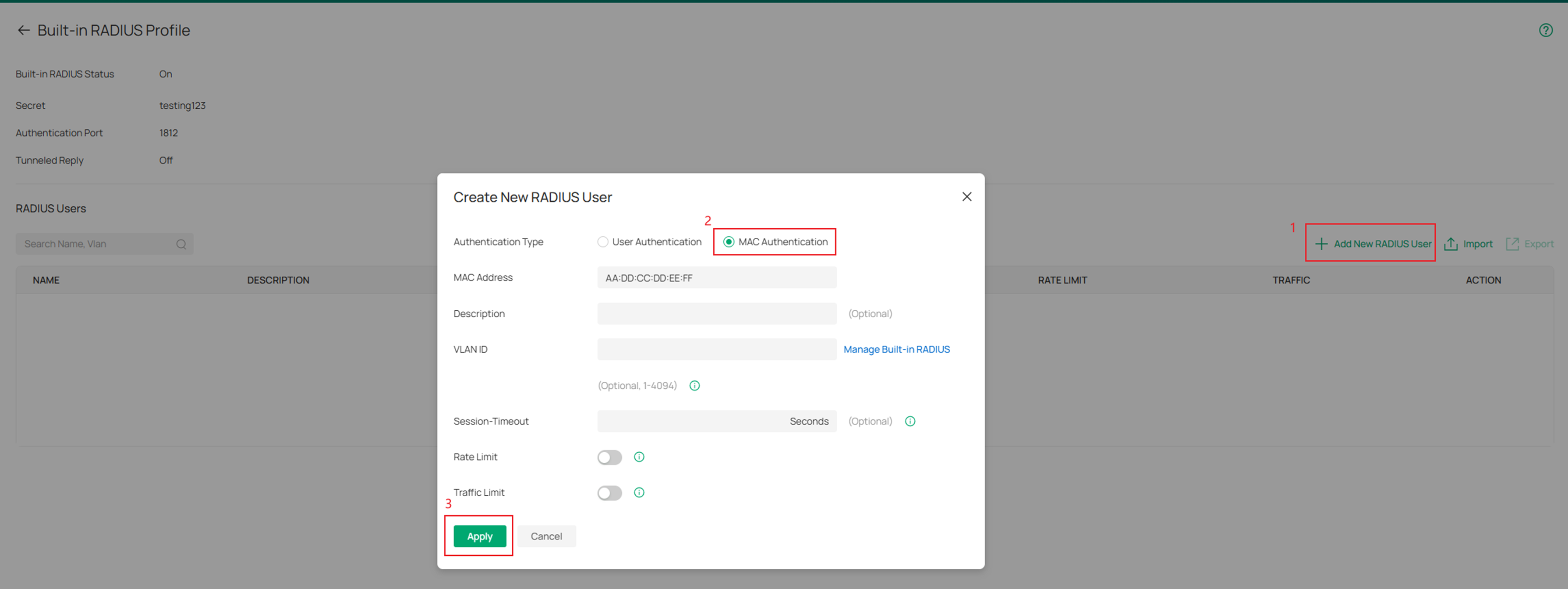1568x589 pixels.
Task: Focus the VLAN ID input field
Action: click(717, 350)
